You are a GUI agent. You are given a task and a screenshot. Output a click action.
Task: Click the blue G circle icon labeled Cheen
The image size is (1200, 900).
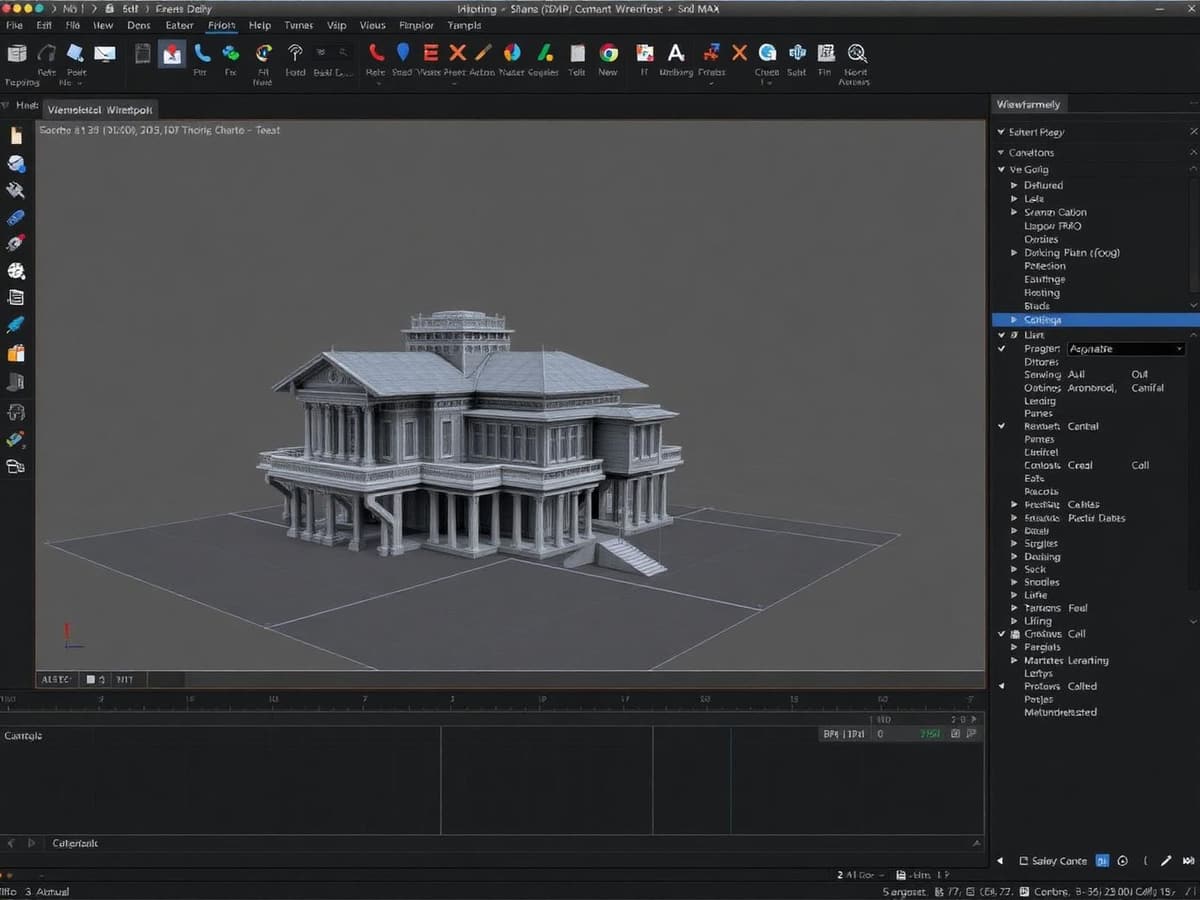tap(767, 53)
